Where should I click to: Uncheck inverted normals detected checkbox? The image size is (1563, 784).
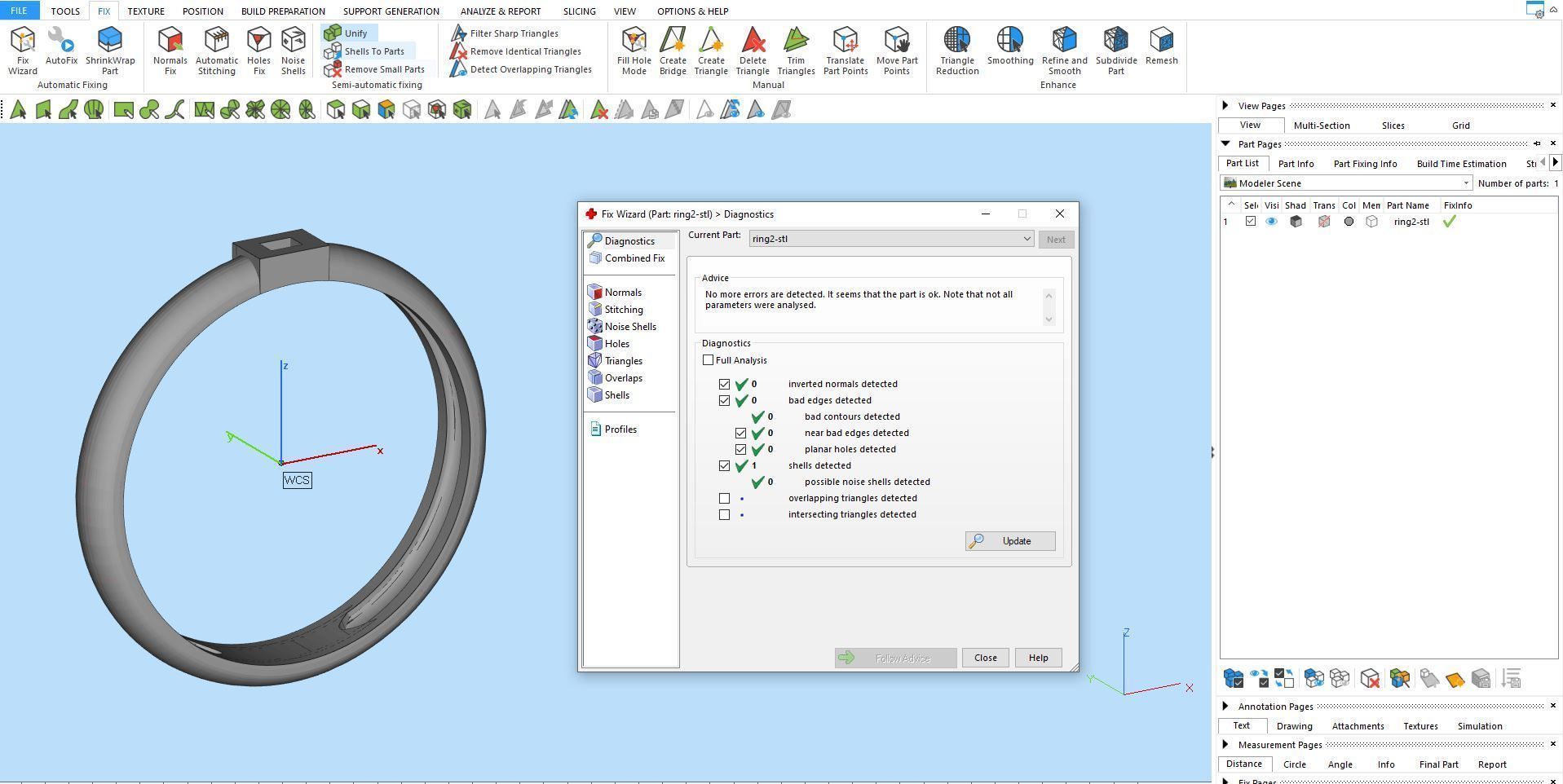pyautogui.click(x=724, y=384)
